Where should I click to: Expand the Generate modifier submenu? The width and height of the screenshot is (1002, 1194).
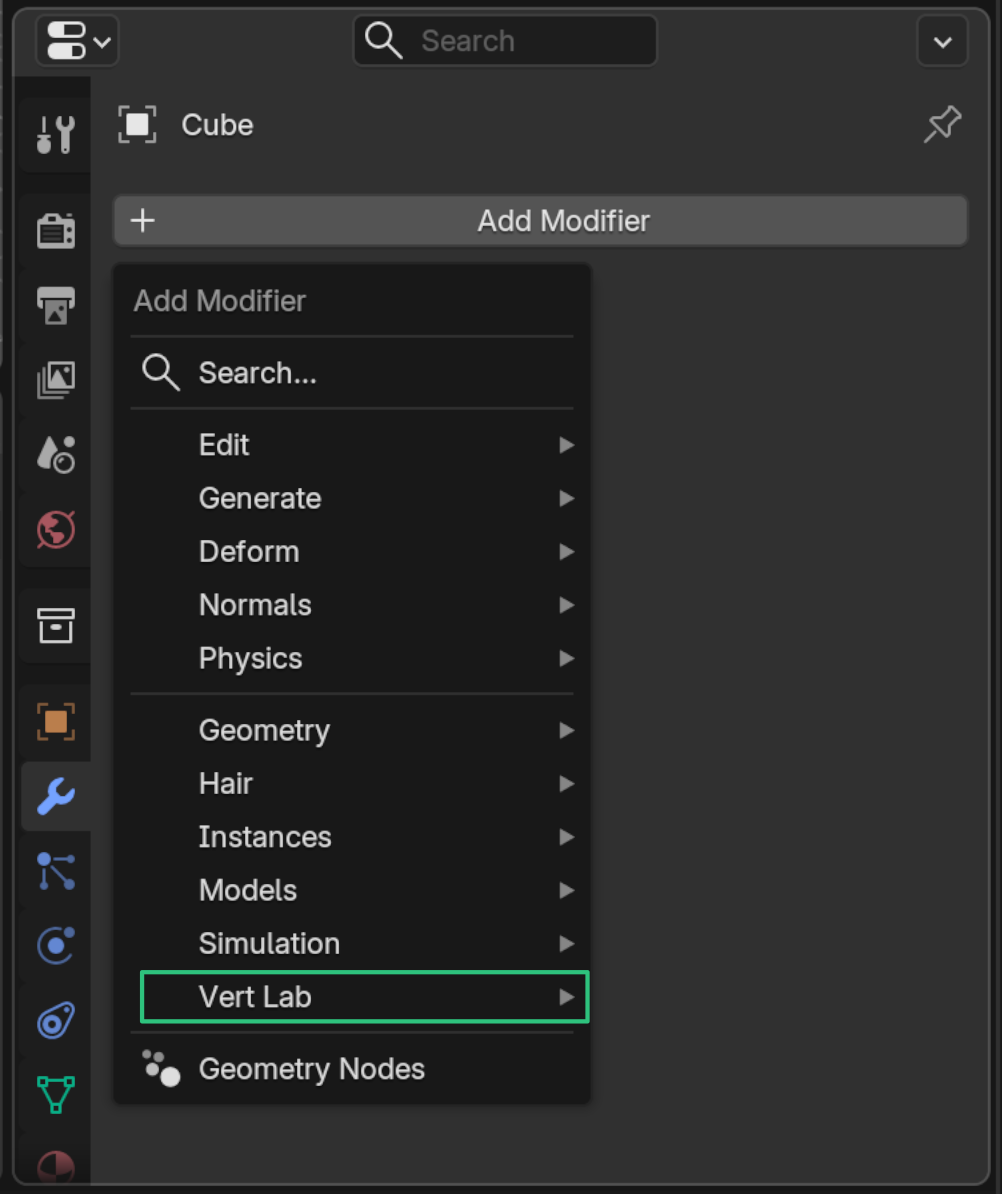[x=352, y=498]
